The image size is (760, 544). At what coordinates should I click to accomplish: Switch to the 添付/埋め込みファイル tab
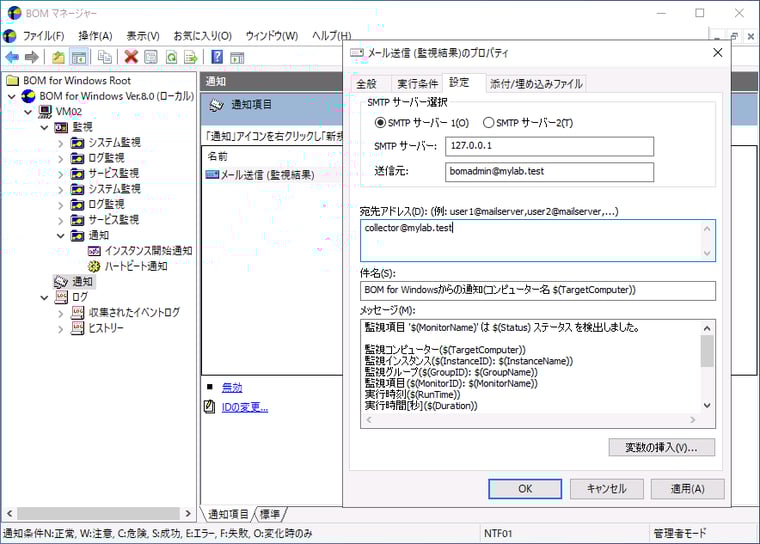pos(536,84)
